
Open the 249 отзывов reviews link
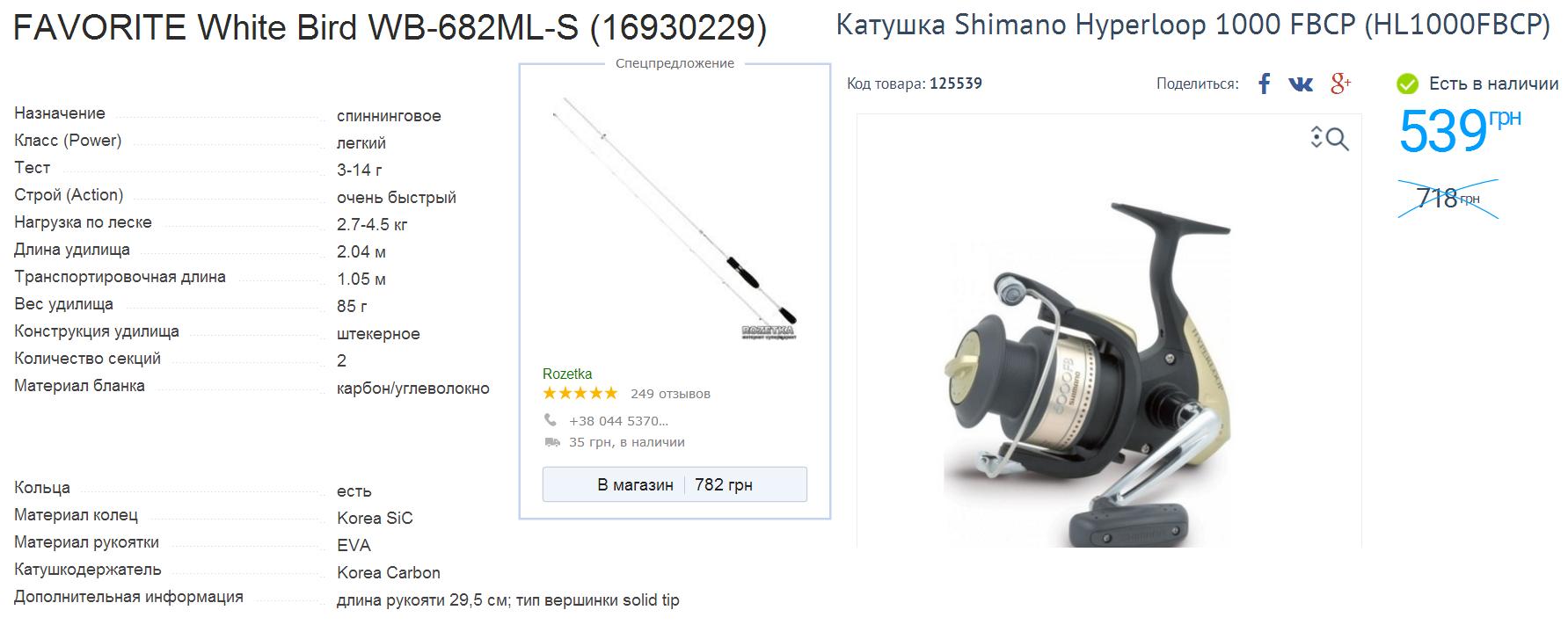[670, 394]
